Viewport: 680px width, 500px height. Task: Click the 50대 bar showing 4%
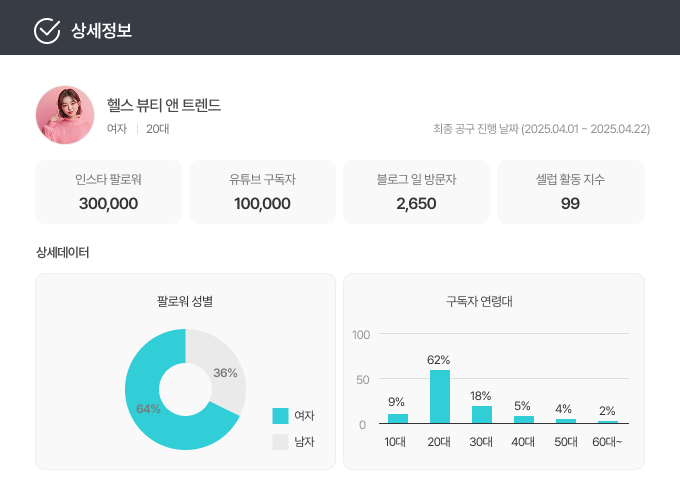pos(566,421)
